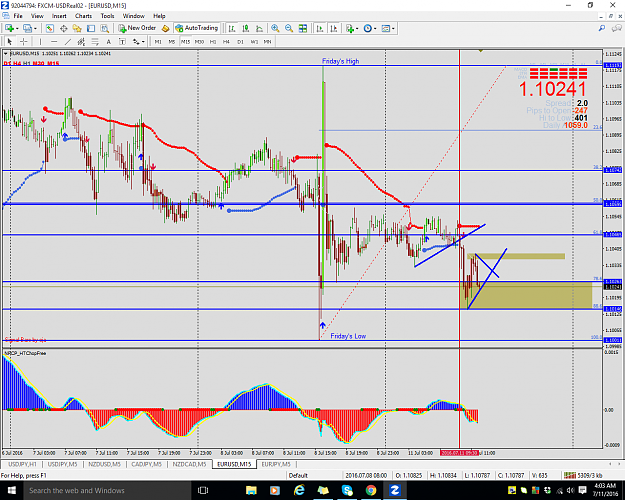Tile chart windows with the grid icon
This screenshot has width=625, height=500.
[x=303, y=28]
